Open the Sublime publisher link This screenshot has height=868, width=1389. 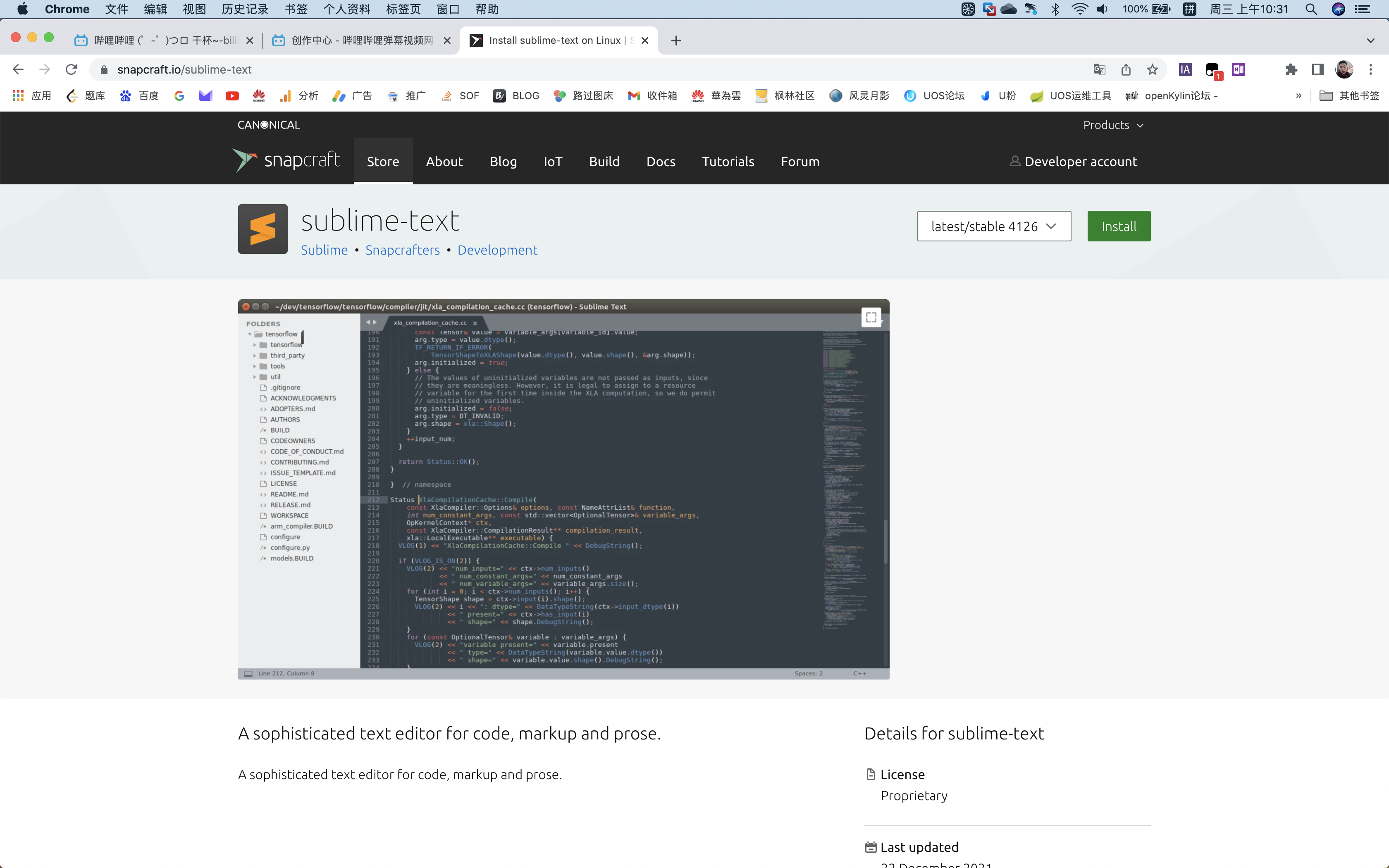click(324, 250)
